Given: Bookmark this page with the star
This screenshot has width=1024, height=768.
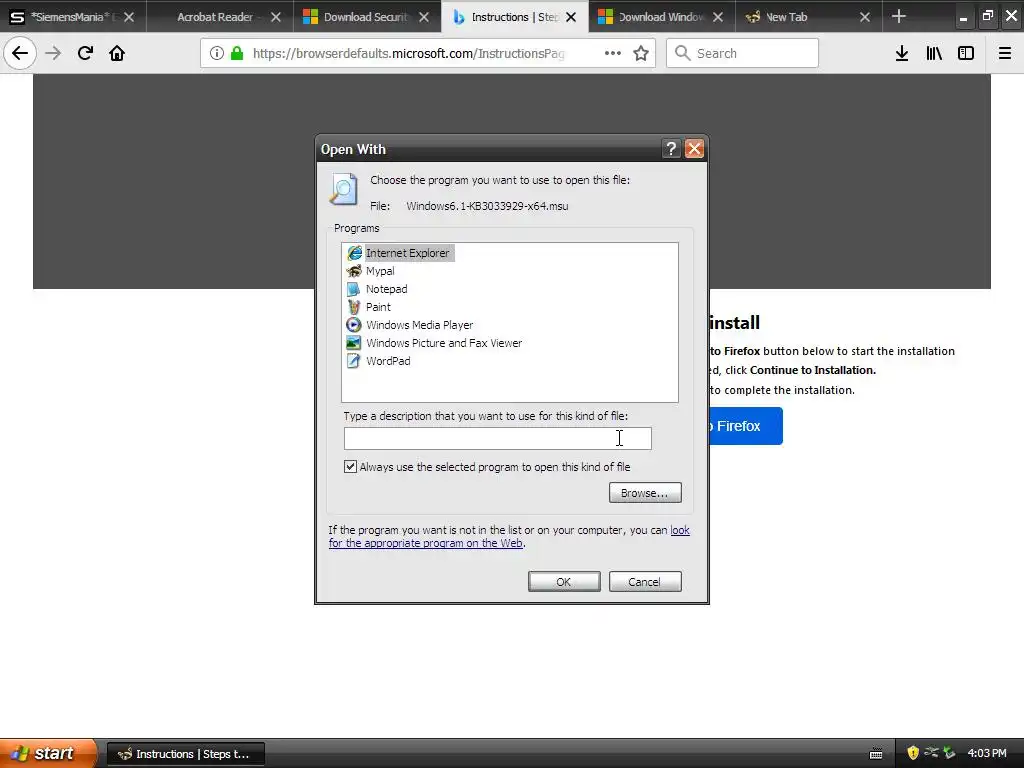Looking at the screenshot, I should click(x=641, y=53).
